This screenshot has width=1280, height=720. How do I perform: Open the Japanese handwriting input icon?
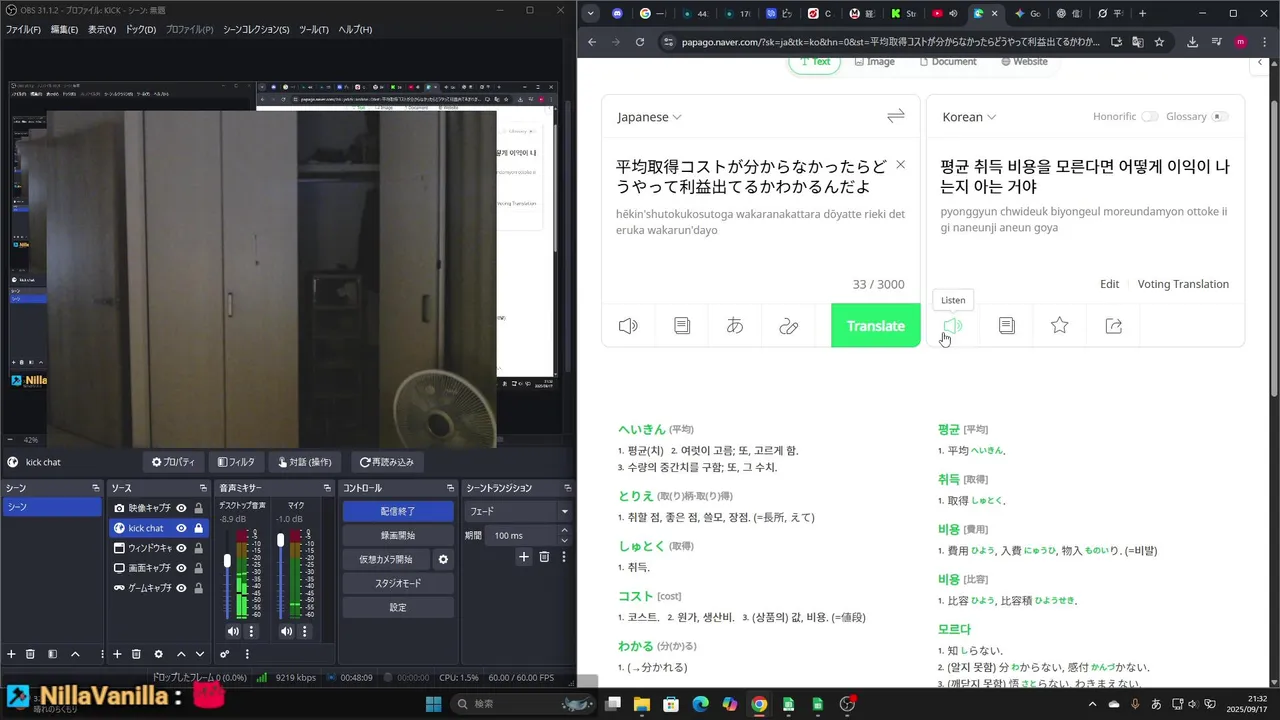735,326
